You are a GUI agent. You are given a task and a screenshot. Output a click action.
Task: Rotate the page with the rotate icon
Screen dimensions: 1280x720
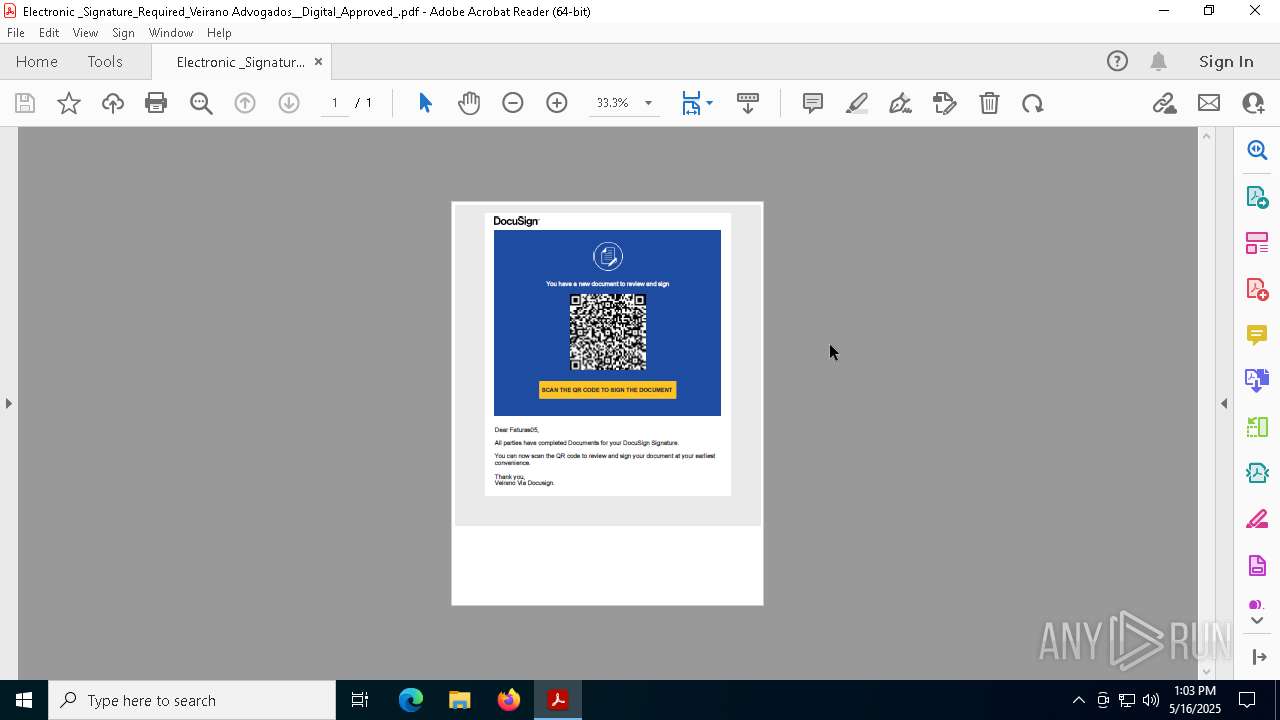1033,103
